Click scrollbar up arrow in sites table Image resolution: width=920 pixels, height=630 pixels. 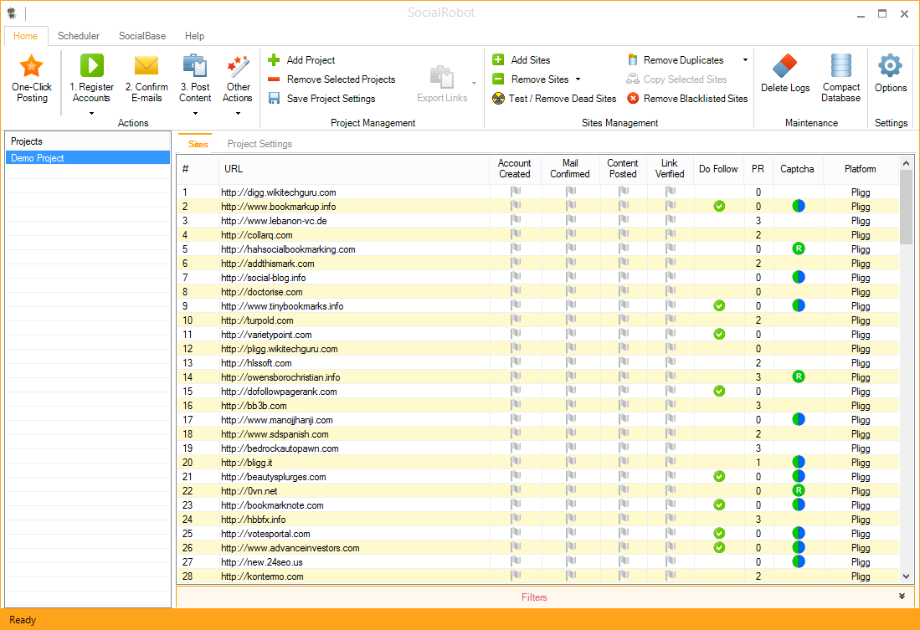[x=906, y=163]
